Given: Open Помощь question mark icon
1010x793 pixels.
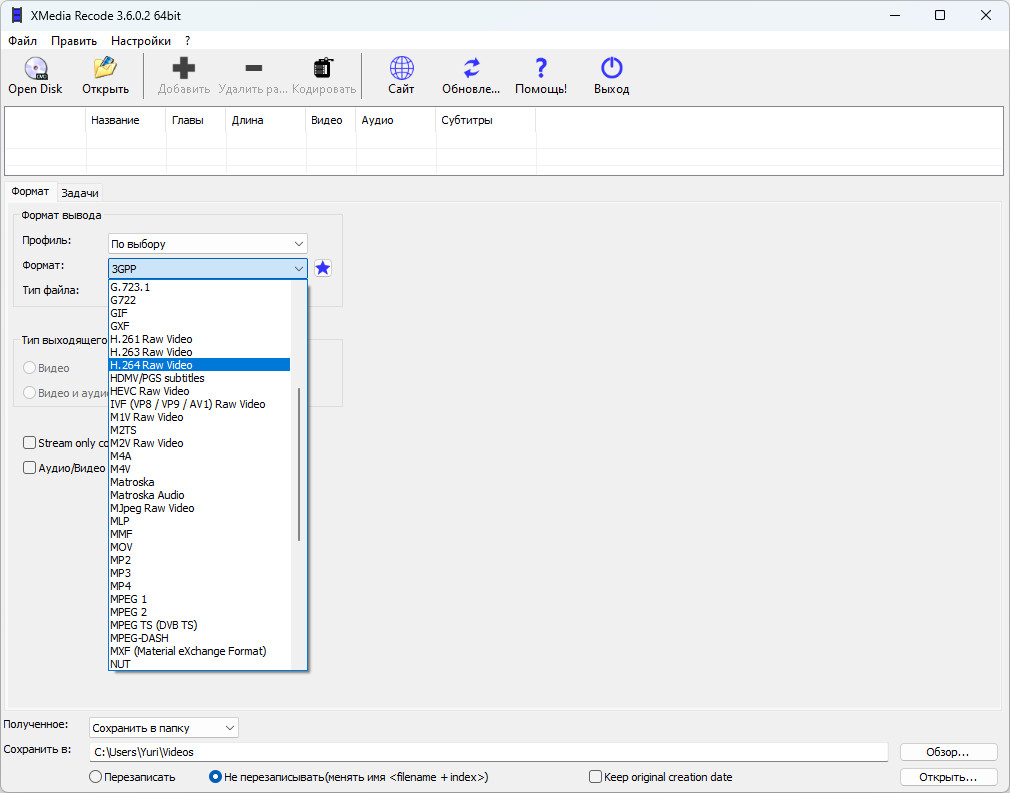Looking at the screenshot, I should 541,68.
